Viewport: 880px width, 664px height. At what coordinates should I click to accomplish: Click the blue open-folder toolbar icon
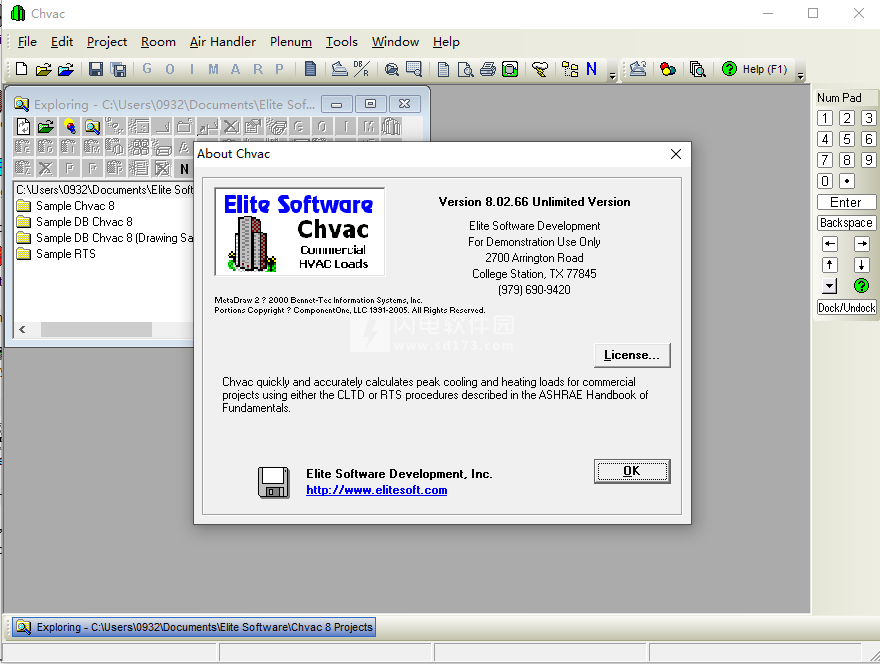[66, 70]
